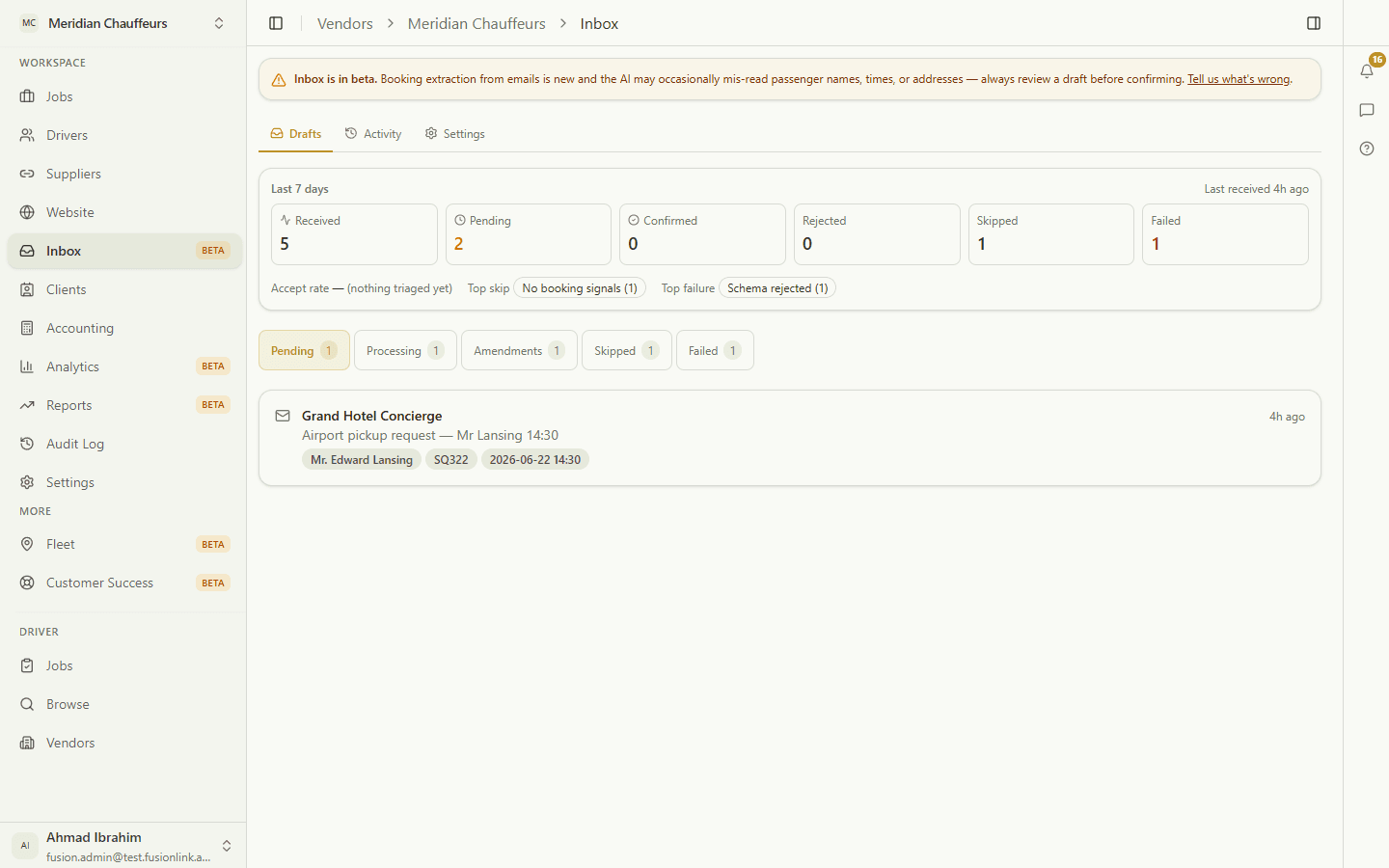The width and height of the screenshot is (1389, 868).
Task: Switch to the Drafts tab
Action: [x=295, y=134]
